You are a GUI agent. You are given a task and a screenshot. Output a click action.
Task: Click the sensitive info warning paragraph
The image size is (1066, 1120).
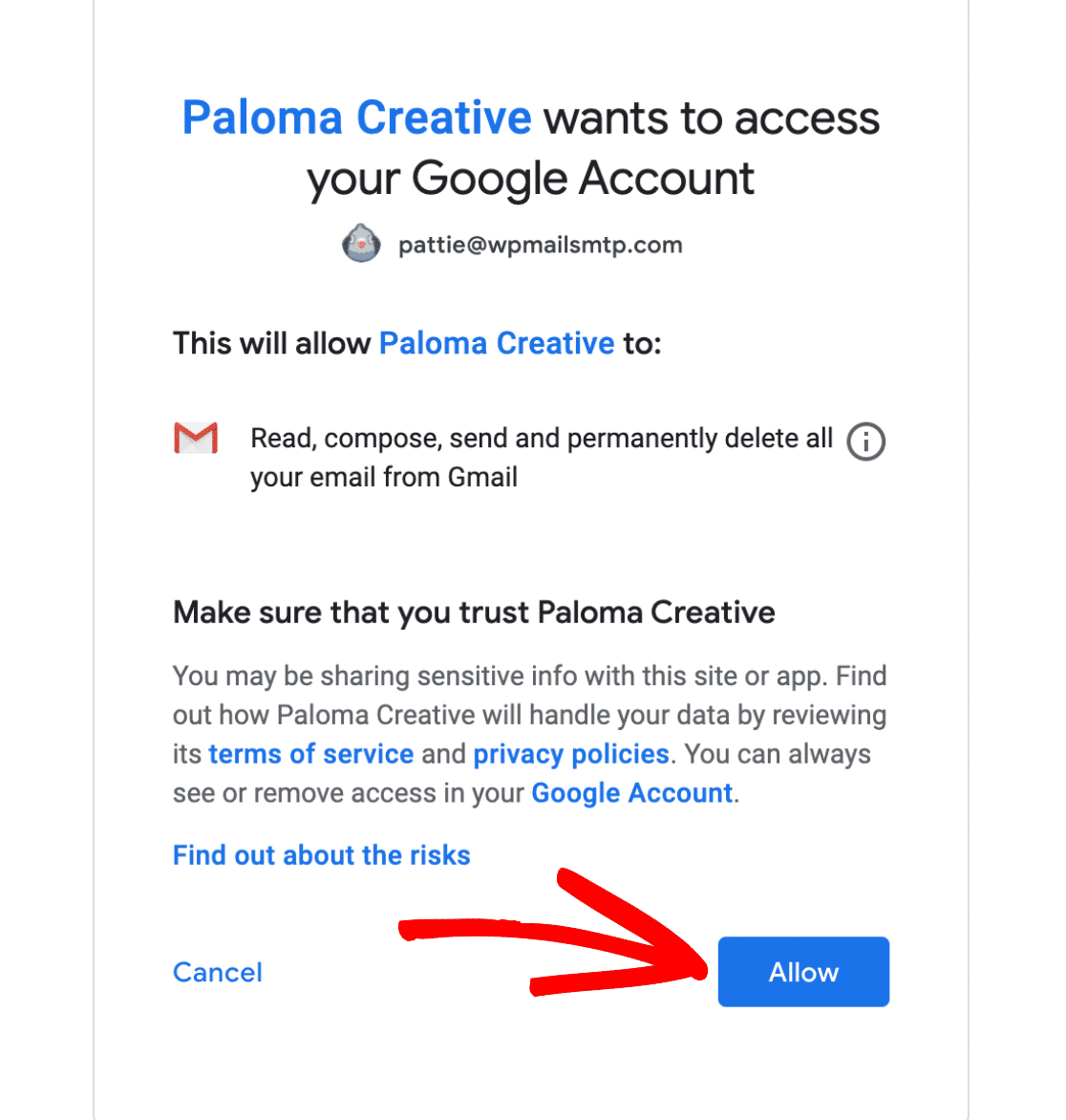(530, 734)
